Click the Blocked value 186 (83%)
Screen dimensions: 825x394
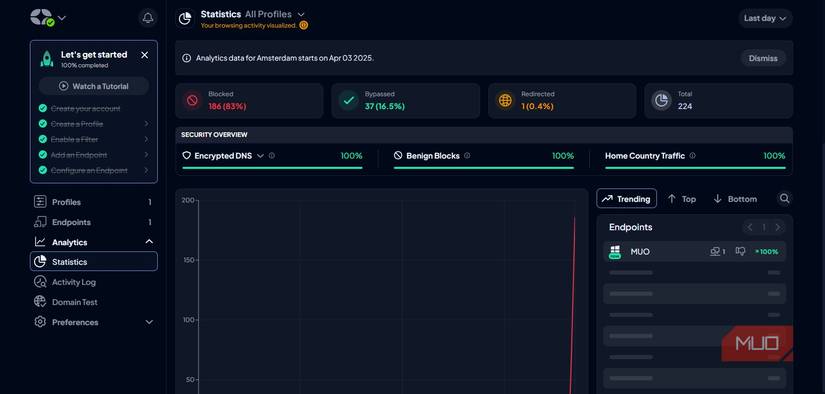coord(227,106)
